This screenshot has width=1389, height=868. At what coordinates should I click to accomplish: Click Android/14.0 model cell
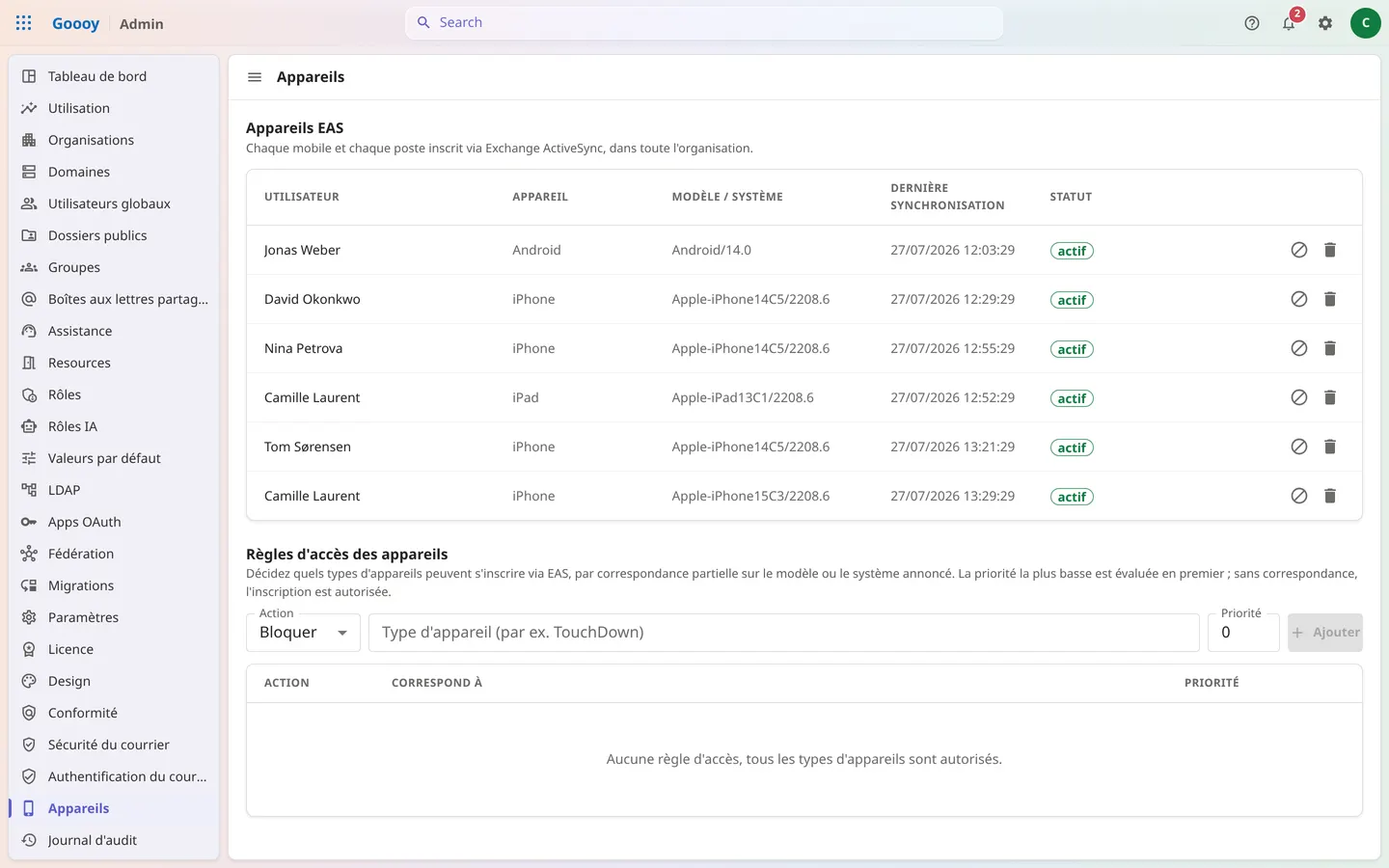(712, 250)
